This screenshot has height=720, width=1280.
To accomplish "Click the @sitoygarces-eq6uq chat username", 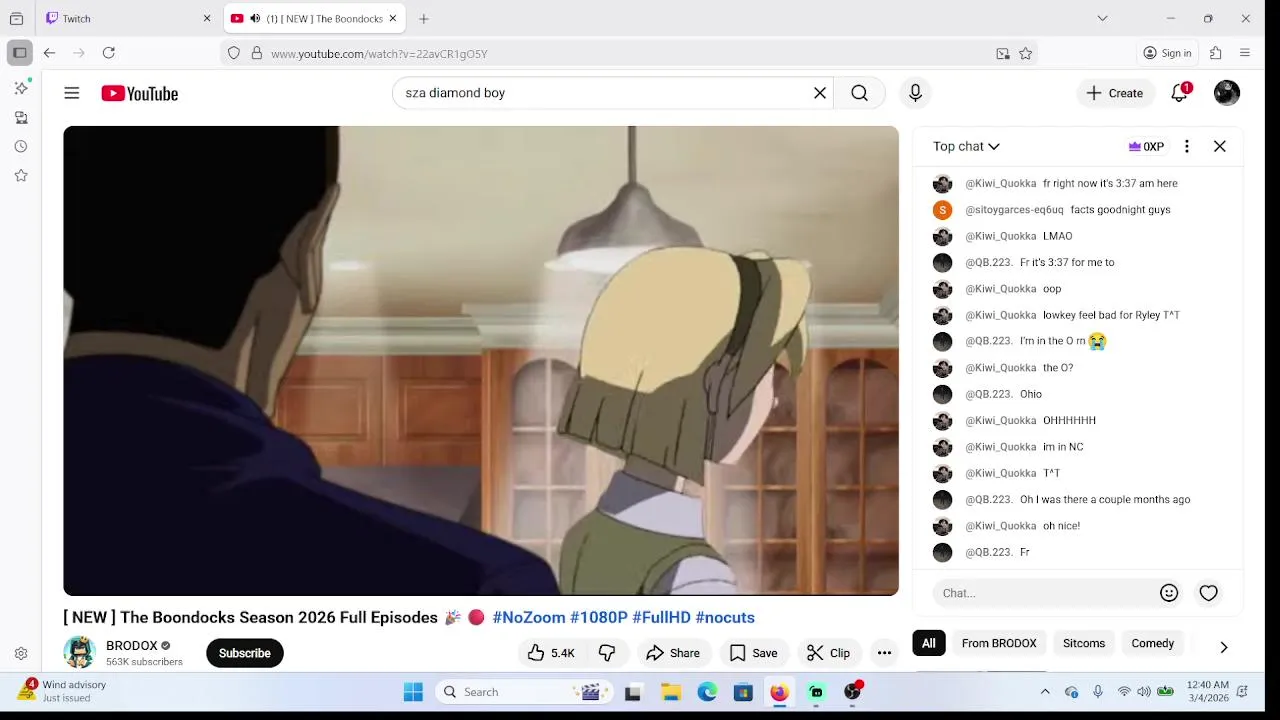I will point(1014,210).
